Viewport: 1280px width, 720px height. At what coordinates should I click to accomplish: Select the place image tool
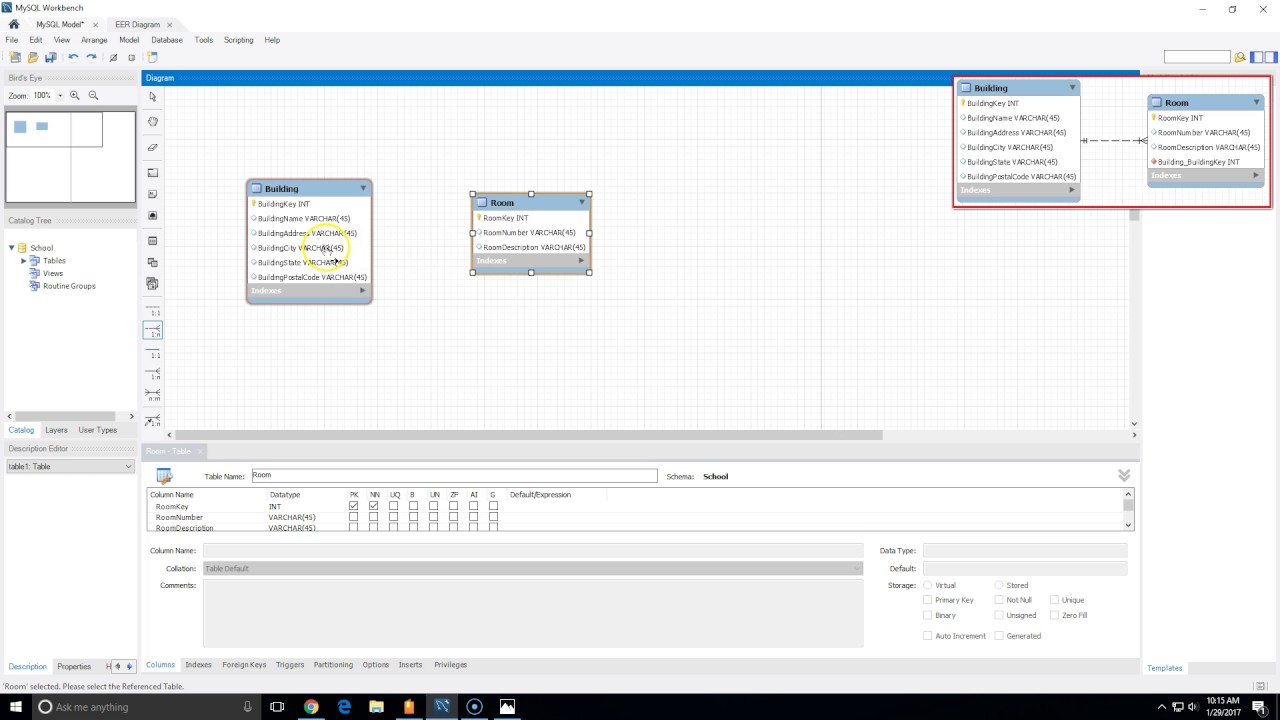152,215
